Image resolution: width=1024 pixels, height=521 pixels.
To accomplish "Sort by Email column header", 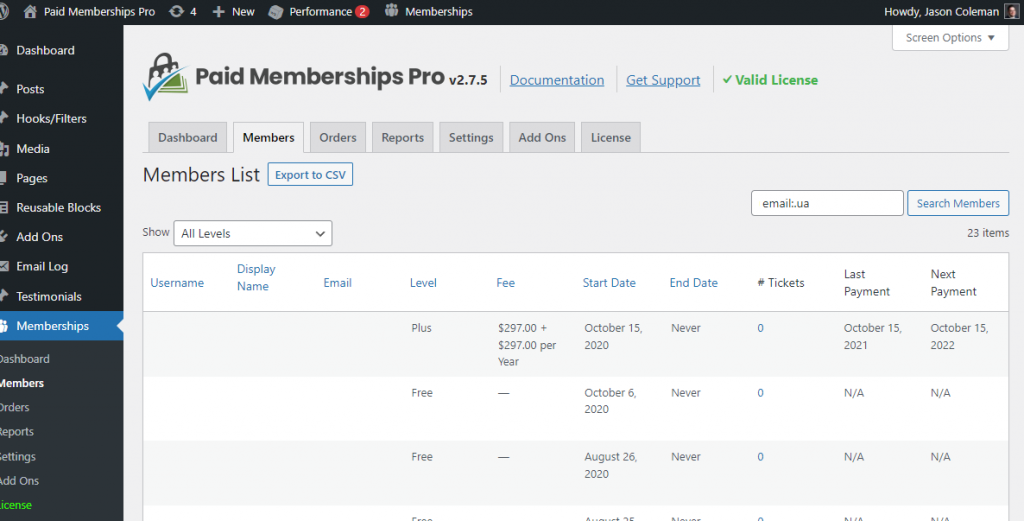I will click(338, 283).
